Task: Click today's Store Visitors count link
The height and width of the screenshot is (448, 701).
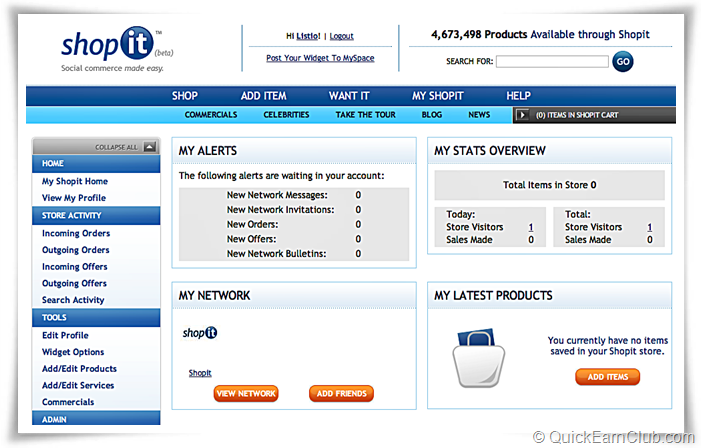Action: pos(531,227)
